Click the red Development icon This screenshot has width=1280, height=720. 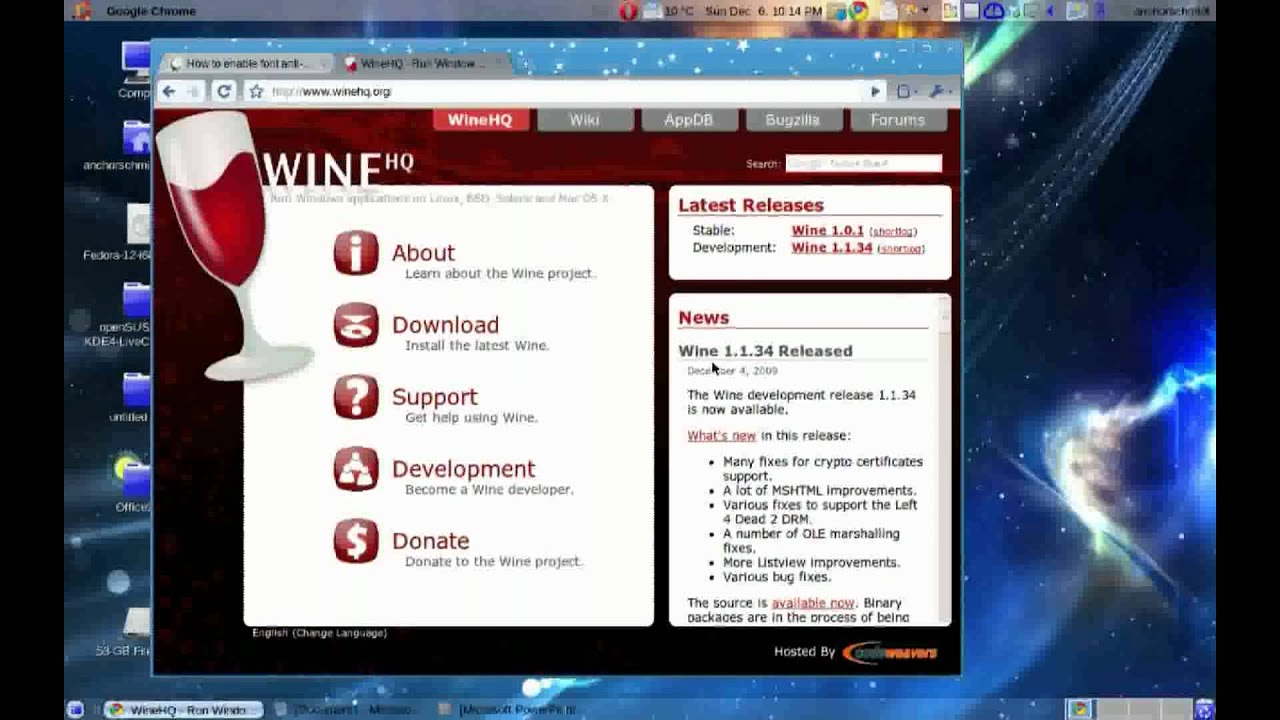356,469
